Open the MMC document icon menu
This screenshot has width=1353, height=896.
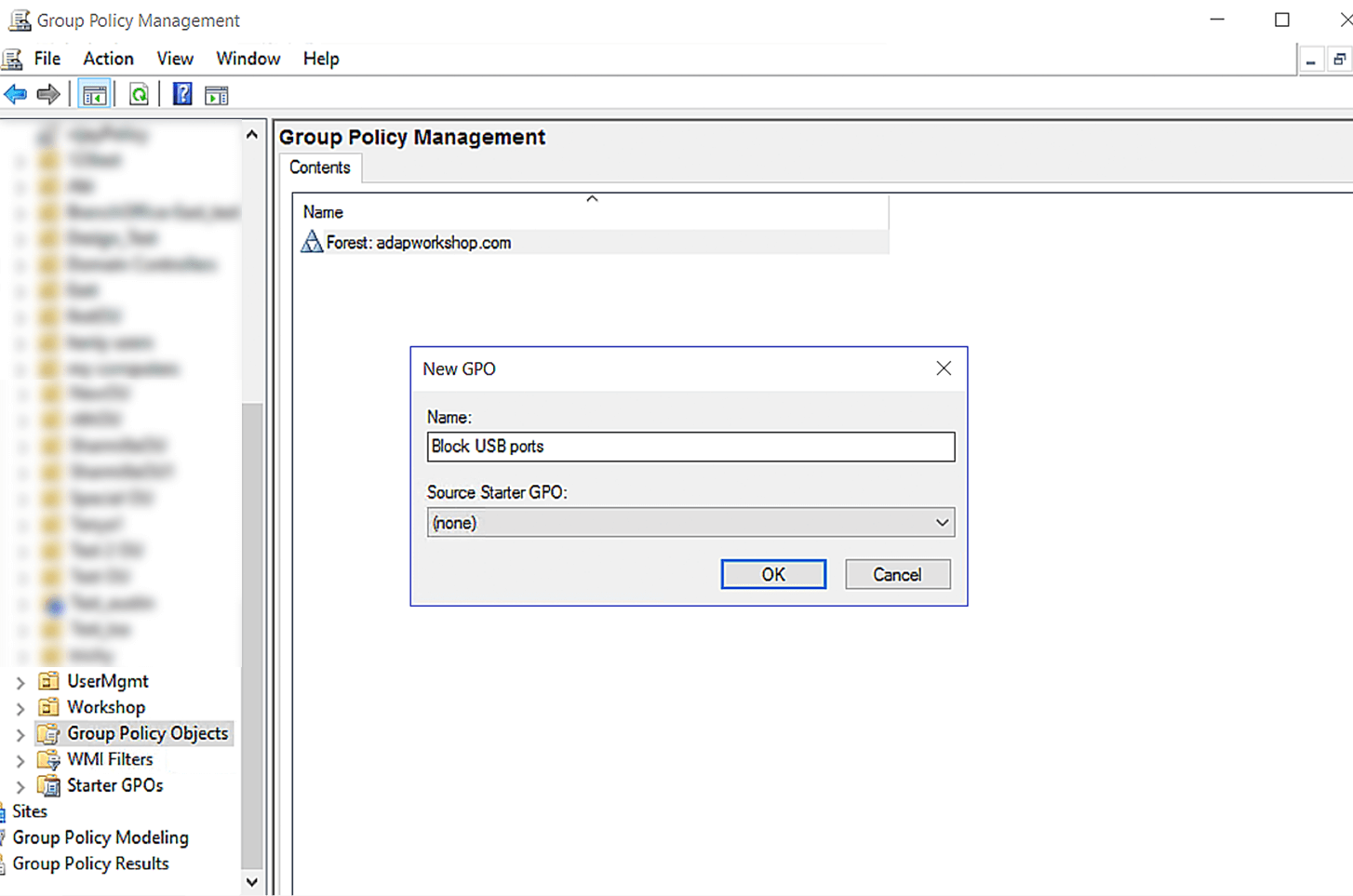(x=12, y=60)
